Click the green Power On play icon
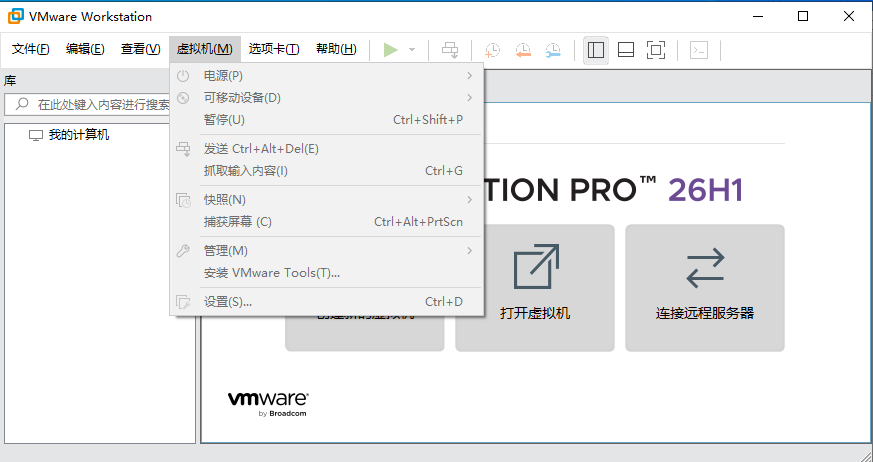The image size is (873, 462). point(391,50)
